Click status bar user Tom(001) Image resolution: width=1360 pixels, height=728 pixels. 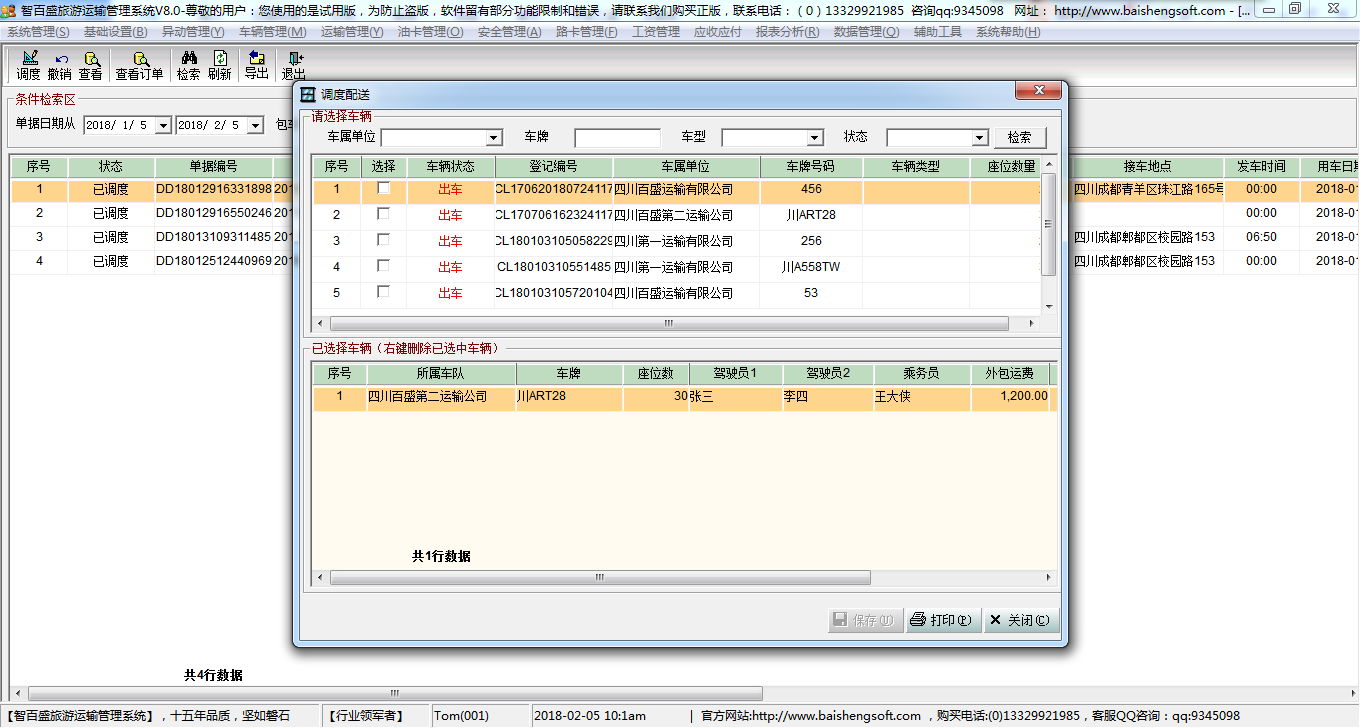point(461,716)
